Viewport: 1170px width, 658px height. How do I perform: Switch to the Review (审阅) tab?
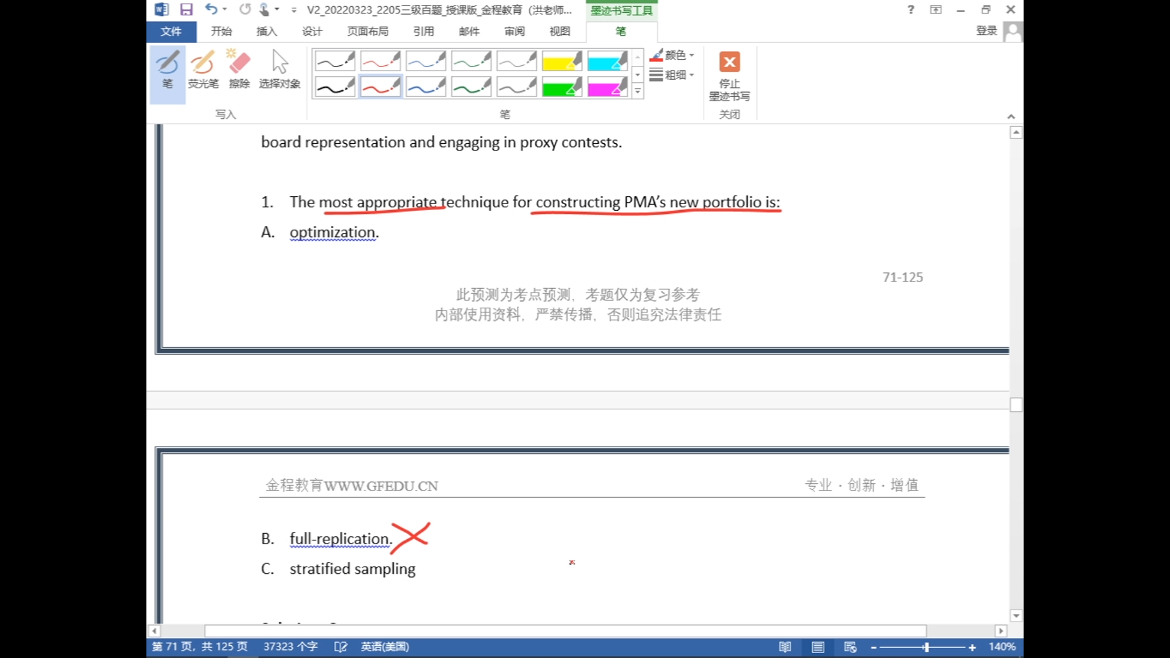click(515, 31)
